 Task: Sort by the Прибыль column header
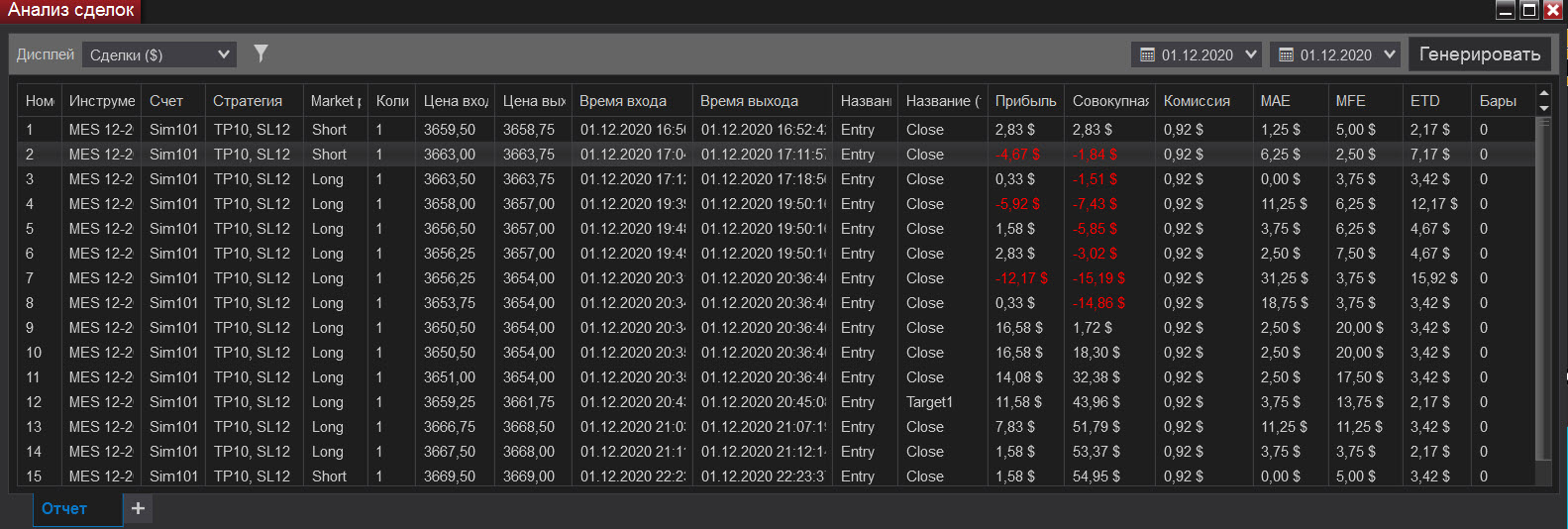tap(1025, 101)
